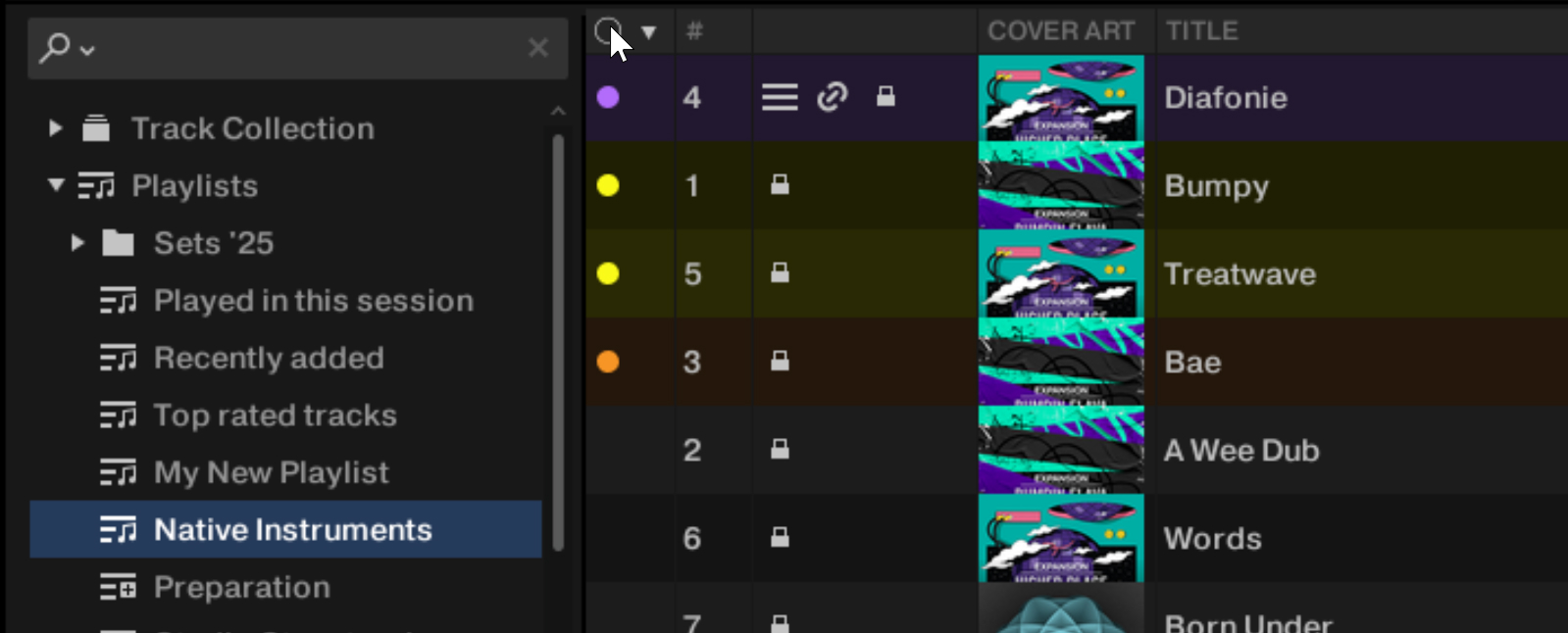The image size is (1568, 633).
Task: Click track number 4 in Diafonie row
Action: click(x=692, y=98)
